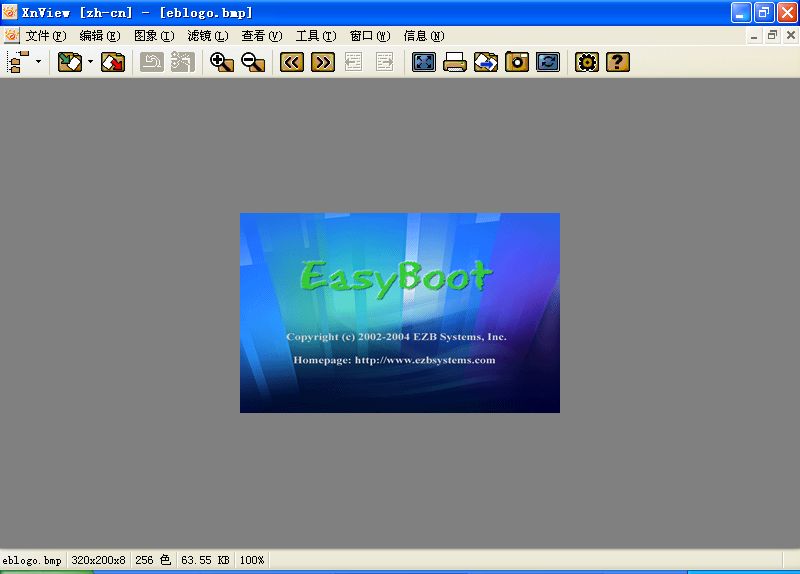The height and width of the screenshot is (574, 800).
Task: Expand the Open file recent-list arrow
Action: coord(90,62)
